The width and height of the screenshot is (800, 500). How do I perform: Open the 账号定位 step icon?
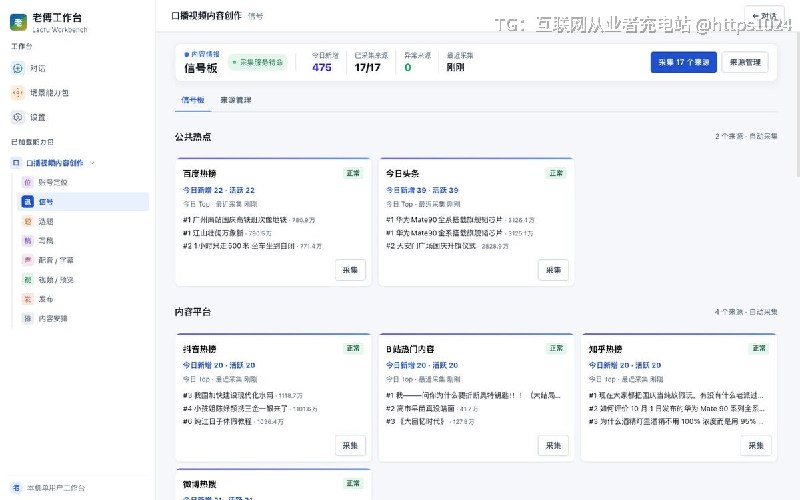[x=28, y=182]
